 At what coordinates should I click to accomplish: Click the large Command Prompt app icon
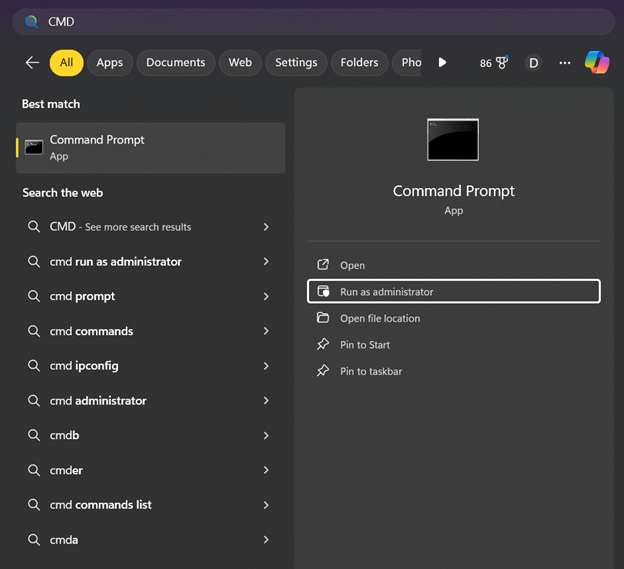pyautogui.click(x=453, y=140)
